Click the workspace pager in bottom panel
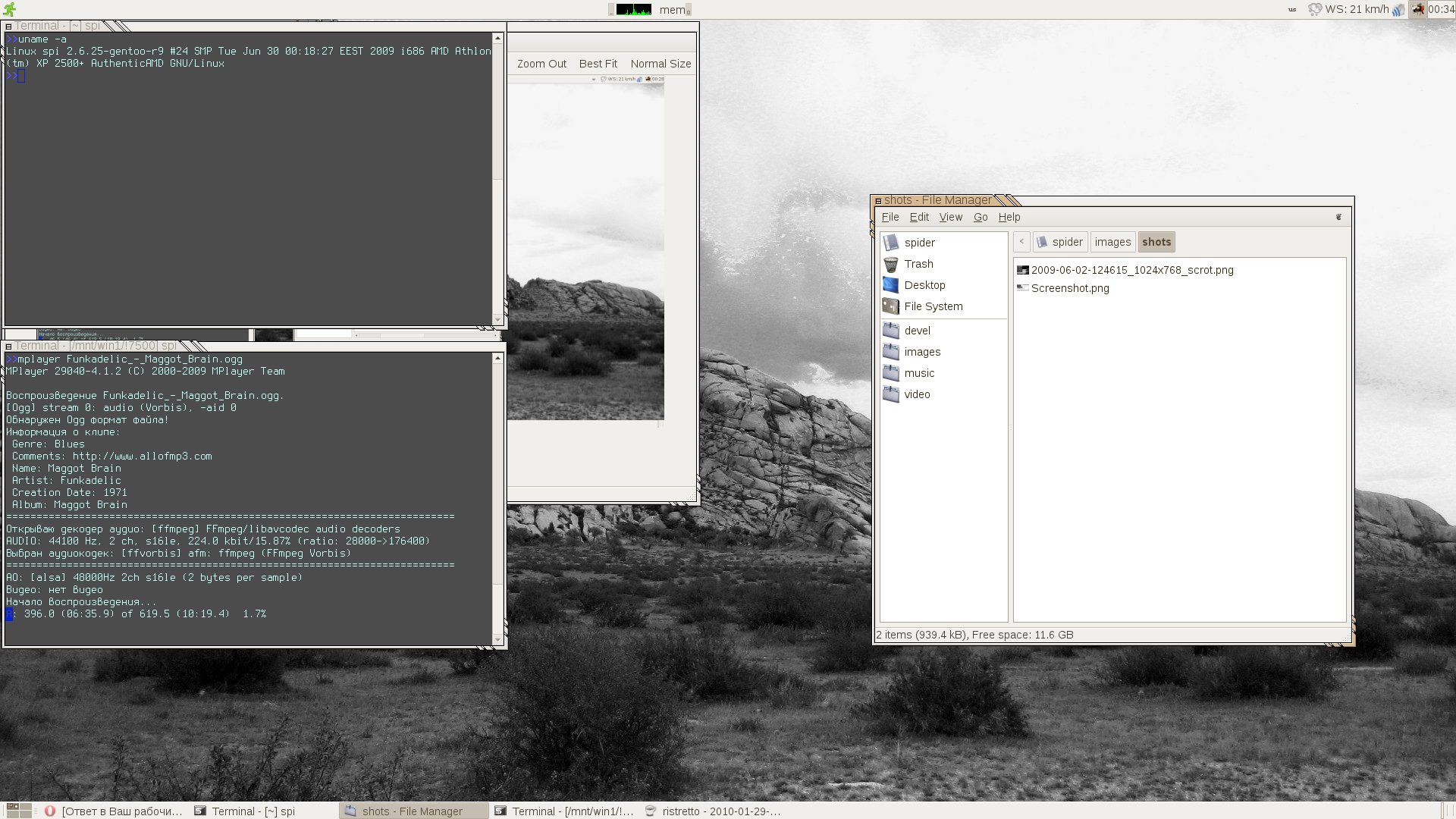The image size is (1456, 819). [19, 811]
